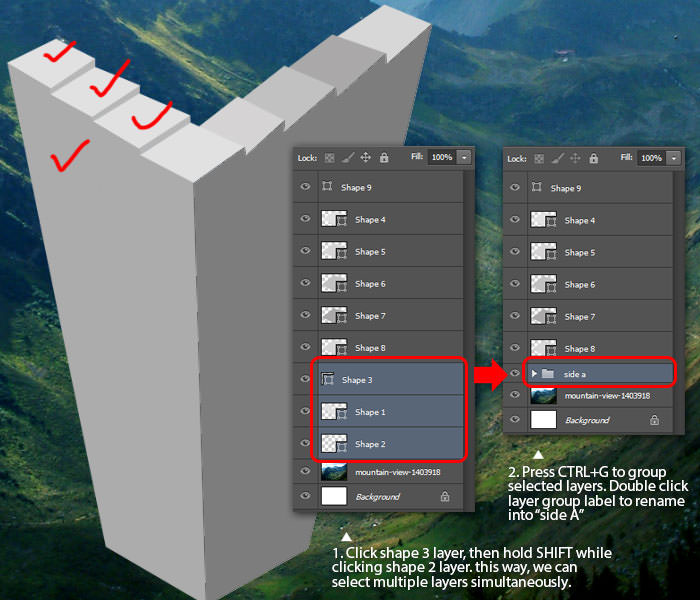Open Fill dropdown arrow in right panel

[674, 158]
